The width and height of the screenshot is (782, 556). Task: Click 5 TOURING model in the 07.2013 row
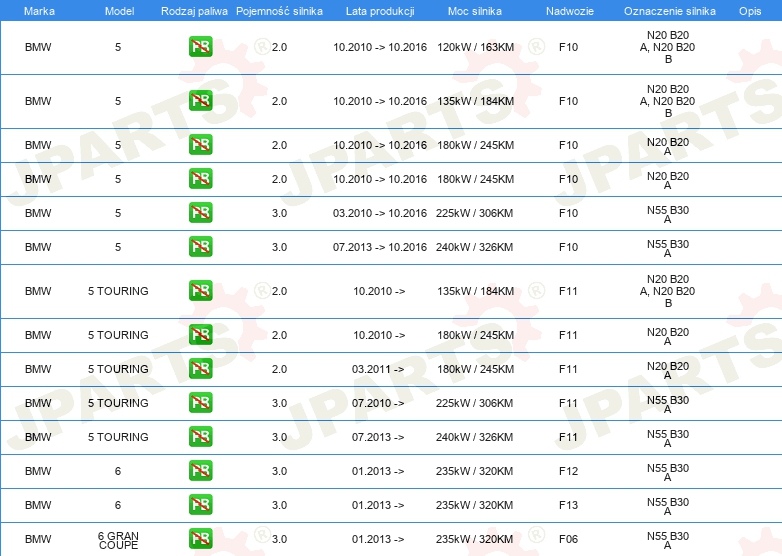118,437
